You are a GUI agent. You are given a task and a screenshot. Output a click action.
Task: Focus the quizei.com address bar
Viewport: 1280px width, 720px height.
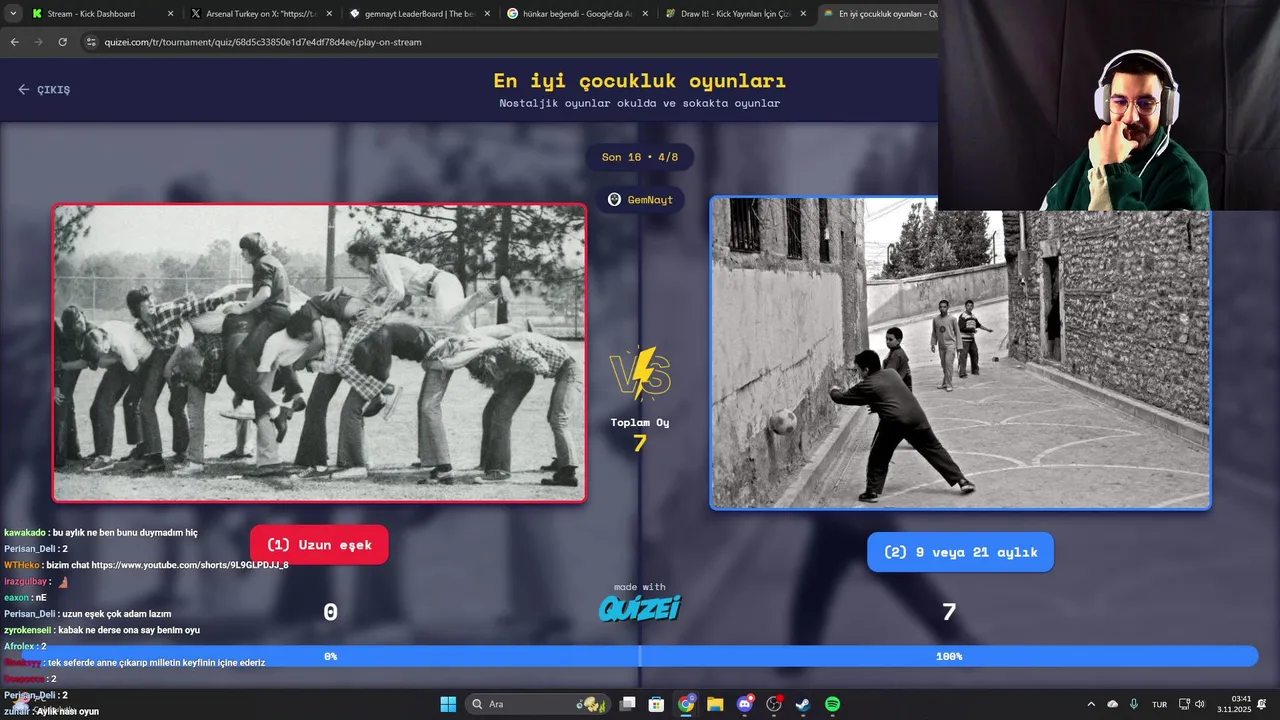(x=265, y=42)
